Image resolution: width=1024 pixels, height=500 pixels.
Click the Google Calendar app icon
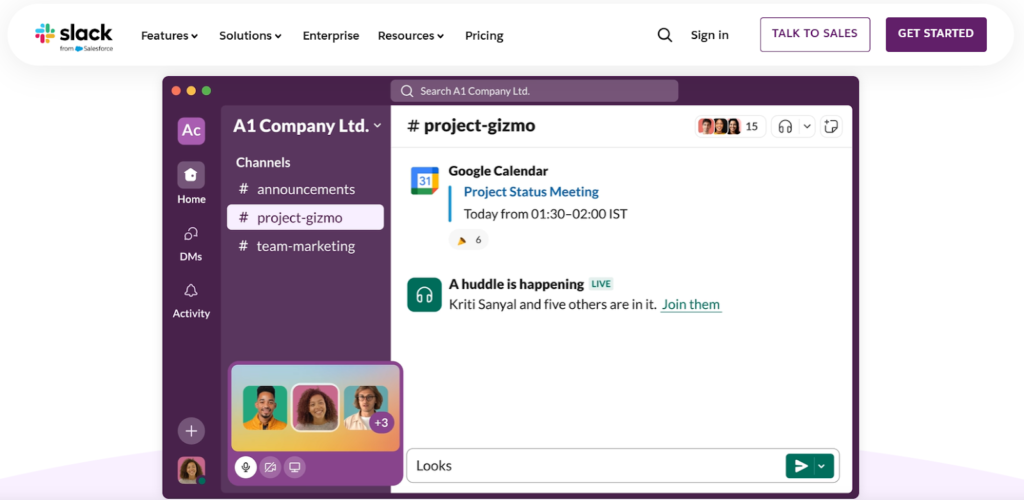(424, 181)
